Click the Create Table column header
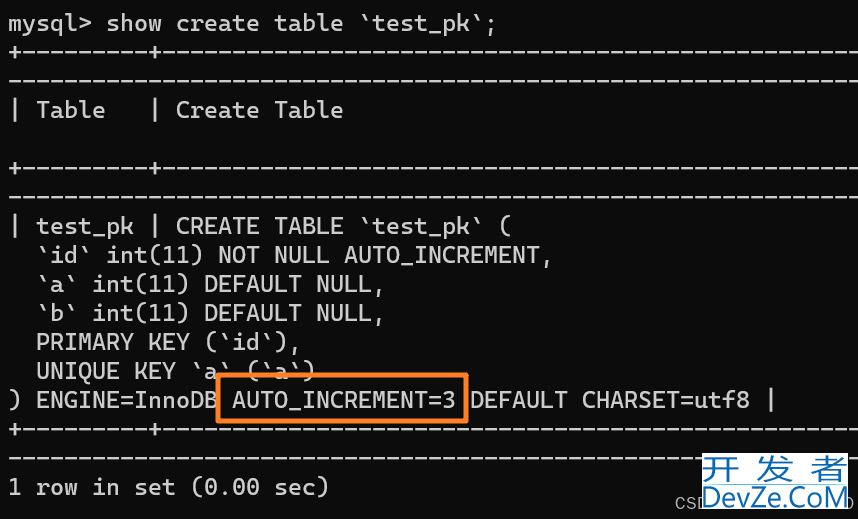858x519 pixels. 259,110
